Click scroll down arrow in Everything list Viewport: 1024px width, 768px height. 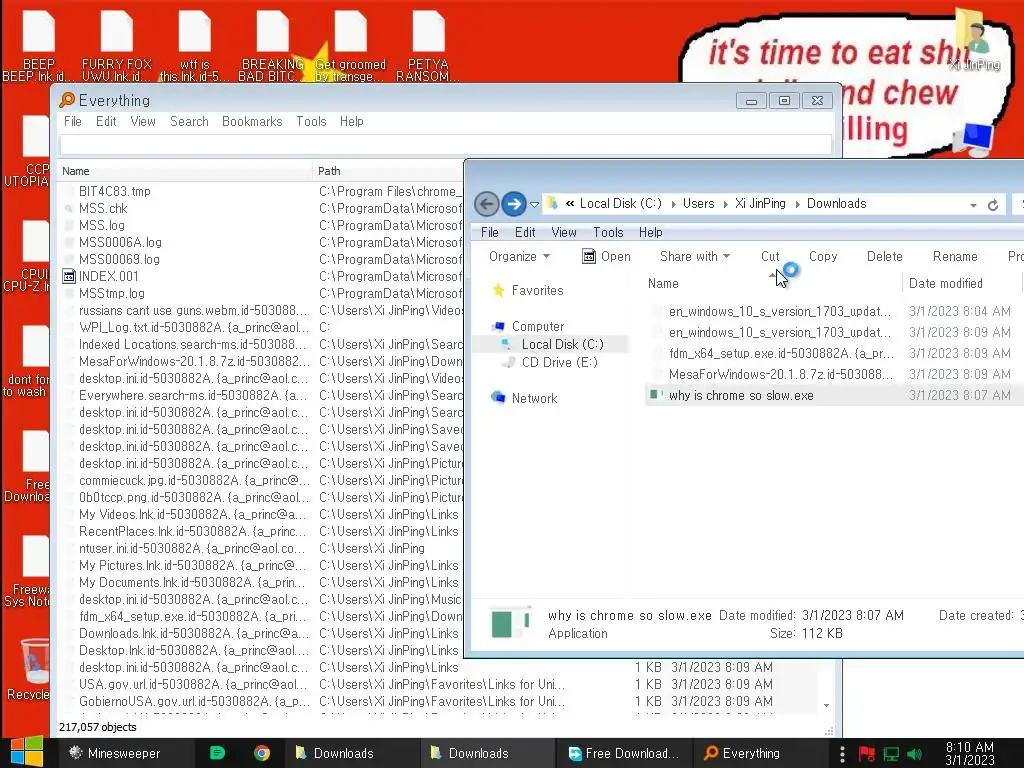(x=826, y=705)
